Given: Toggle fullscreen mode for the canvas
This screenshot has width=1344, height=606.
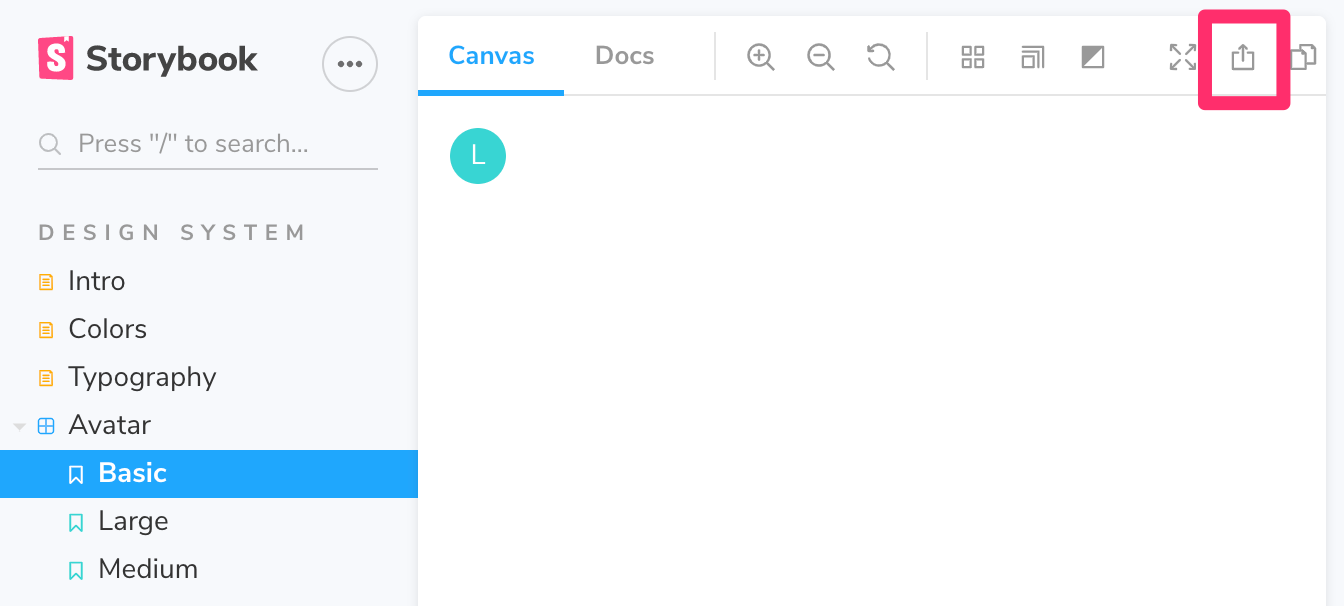Looking at the screenshot, I should pos(1181,57).
